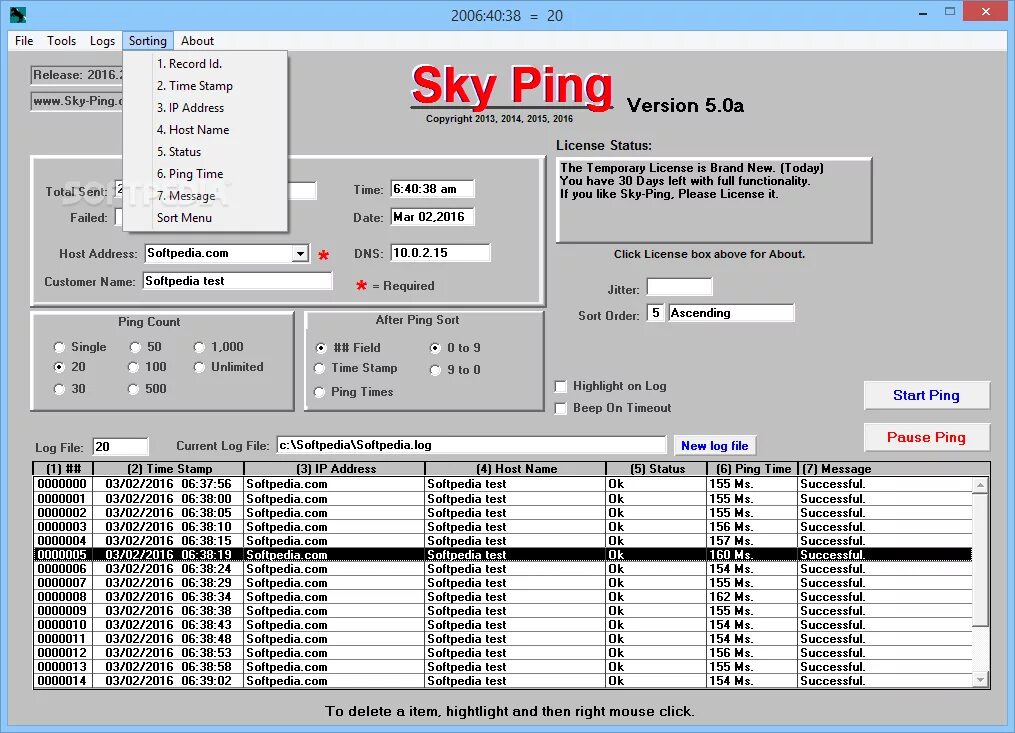Sort by 4. Host Name
Screen dimensions: 1015x733
click(x=205, y=130)
